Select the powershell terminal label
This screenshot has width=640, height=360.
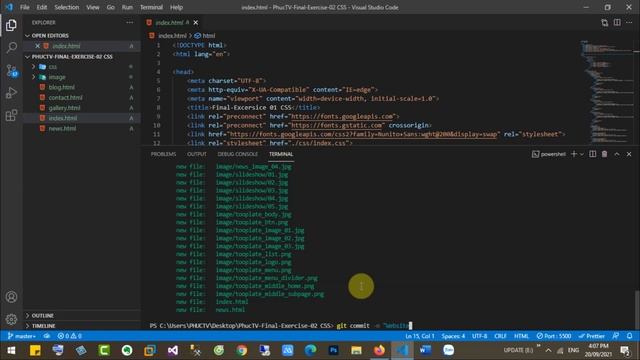[x=549, y=154]
